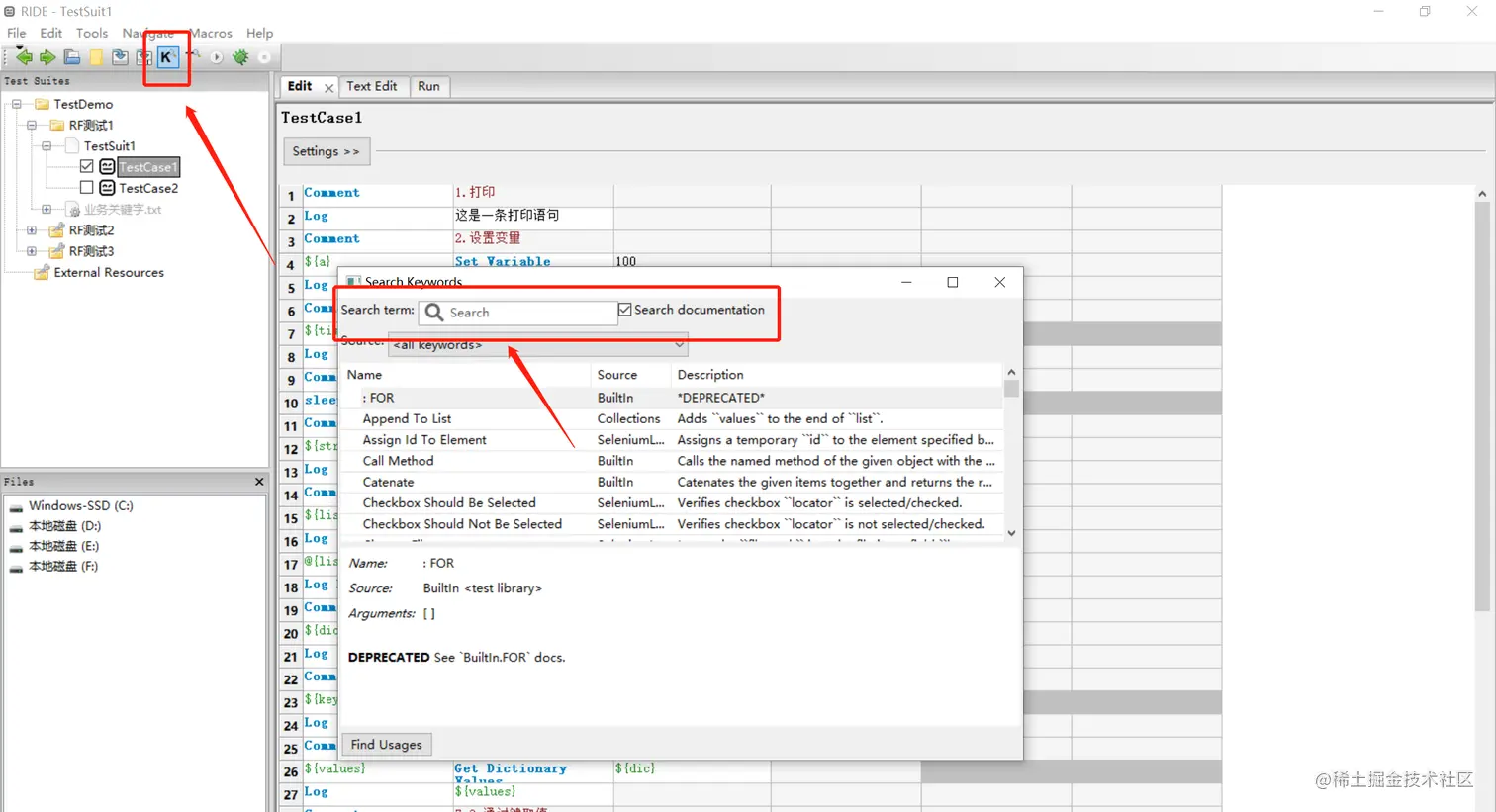The height and width of the screenshot is (812, 1496).
Task: Collapse the TestSuit1 tree node
Action: pos(47,145)
